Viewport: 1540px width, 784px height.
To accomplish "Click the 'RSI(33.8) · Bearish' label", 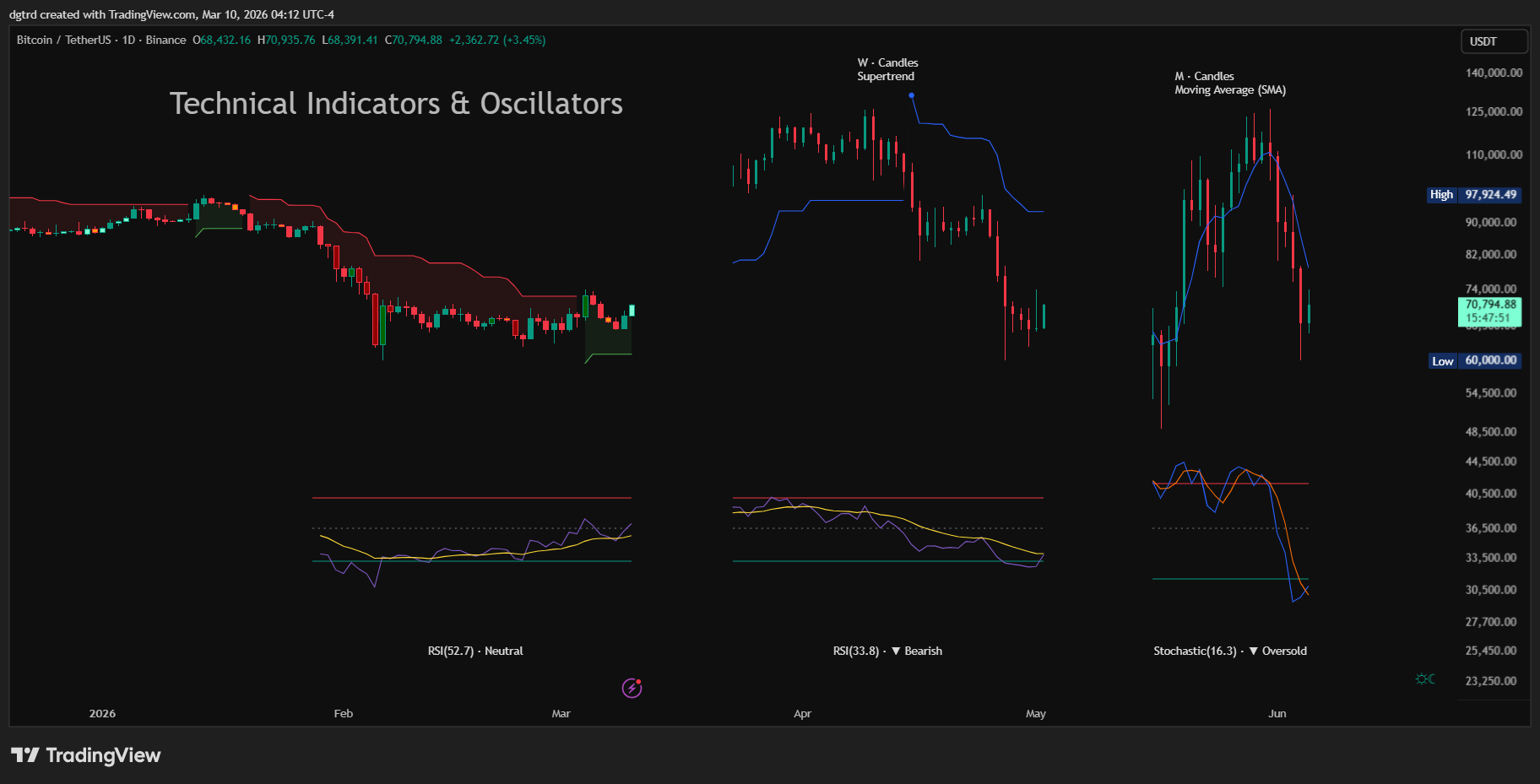I will tap(887, 651).
